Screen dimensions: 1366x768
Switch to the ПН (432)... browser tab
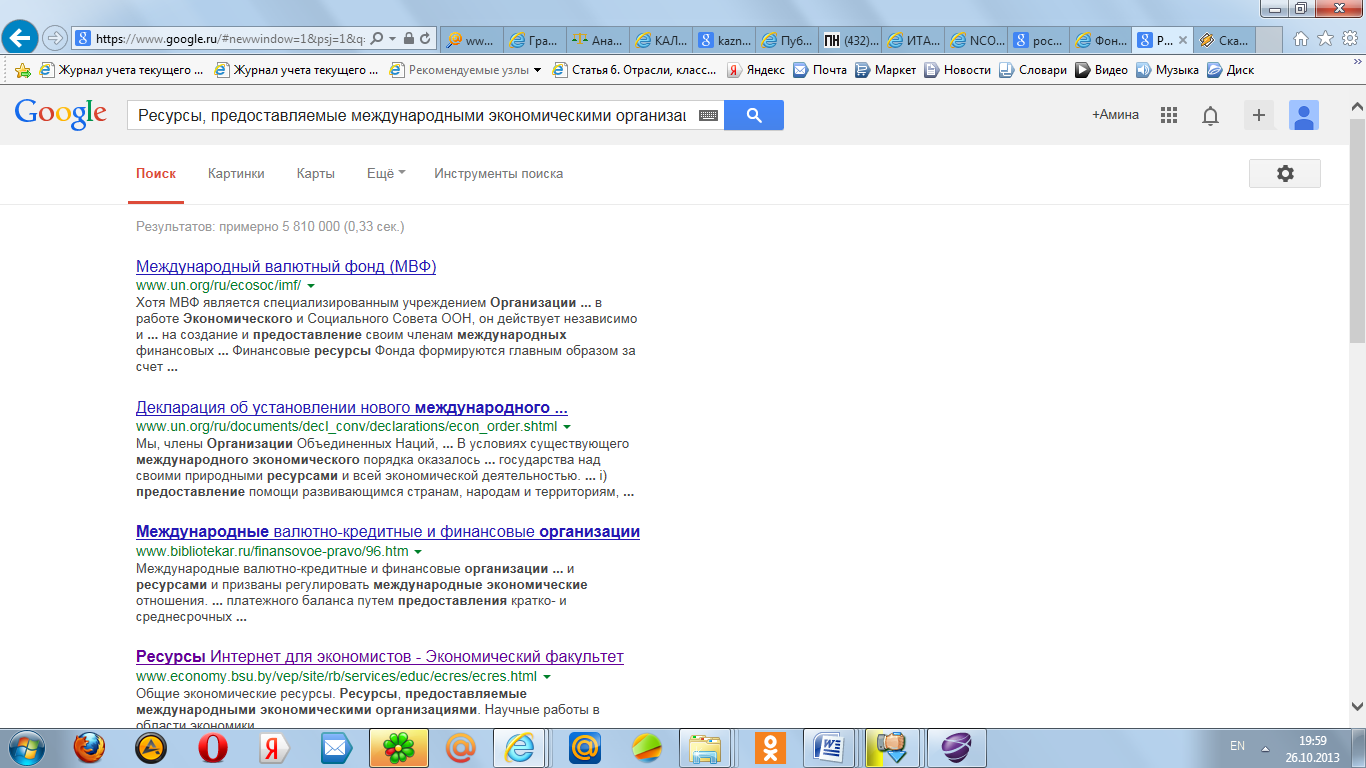point(850,40)
